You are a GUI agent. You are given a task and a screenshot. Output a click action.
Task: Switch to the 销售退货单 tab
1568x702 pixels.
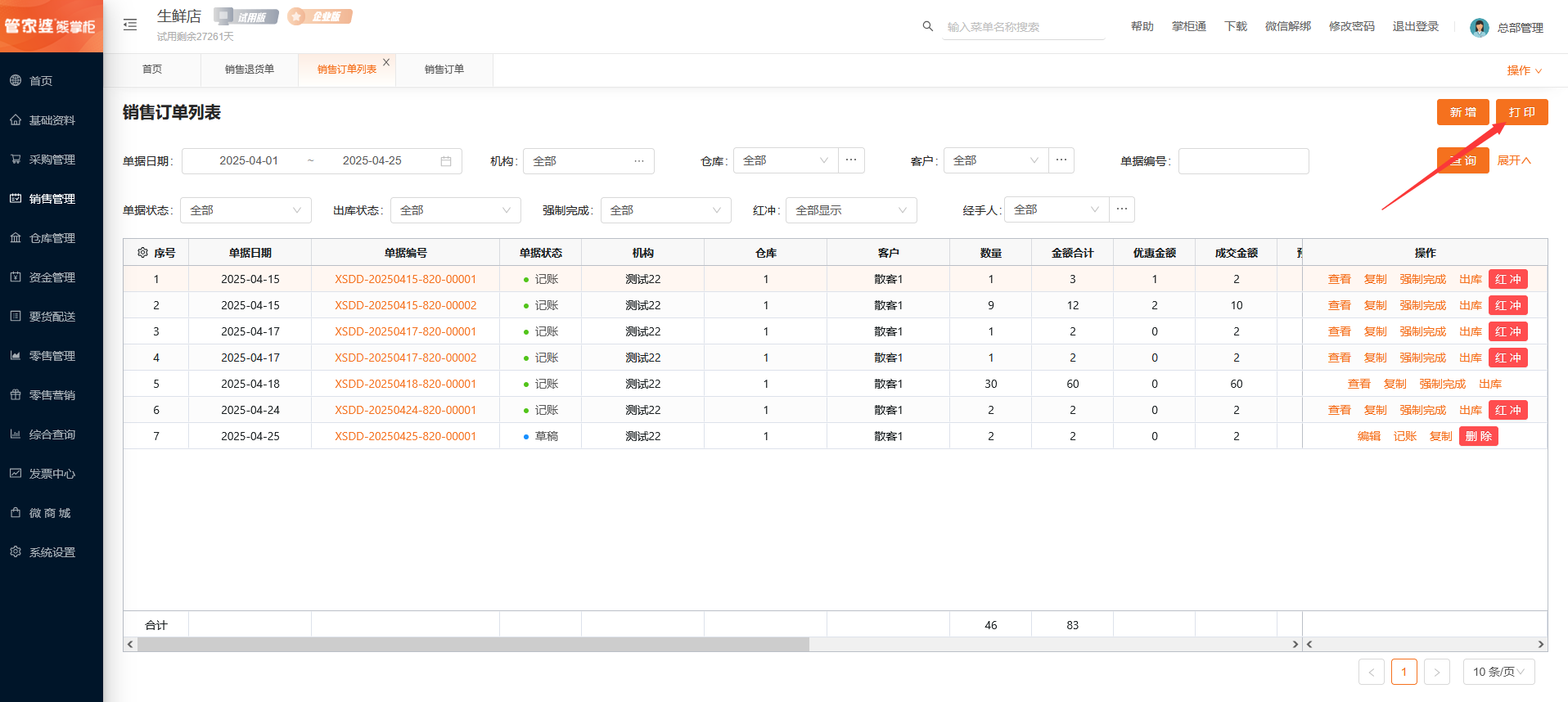click(x=250, y=70)
